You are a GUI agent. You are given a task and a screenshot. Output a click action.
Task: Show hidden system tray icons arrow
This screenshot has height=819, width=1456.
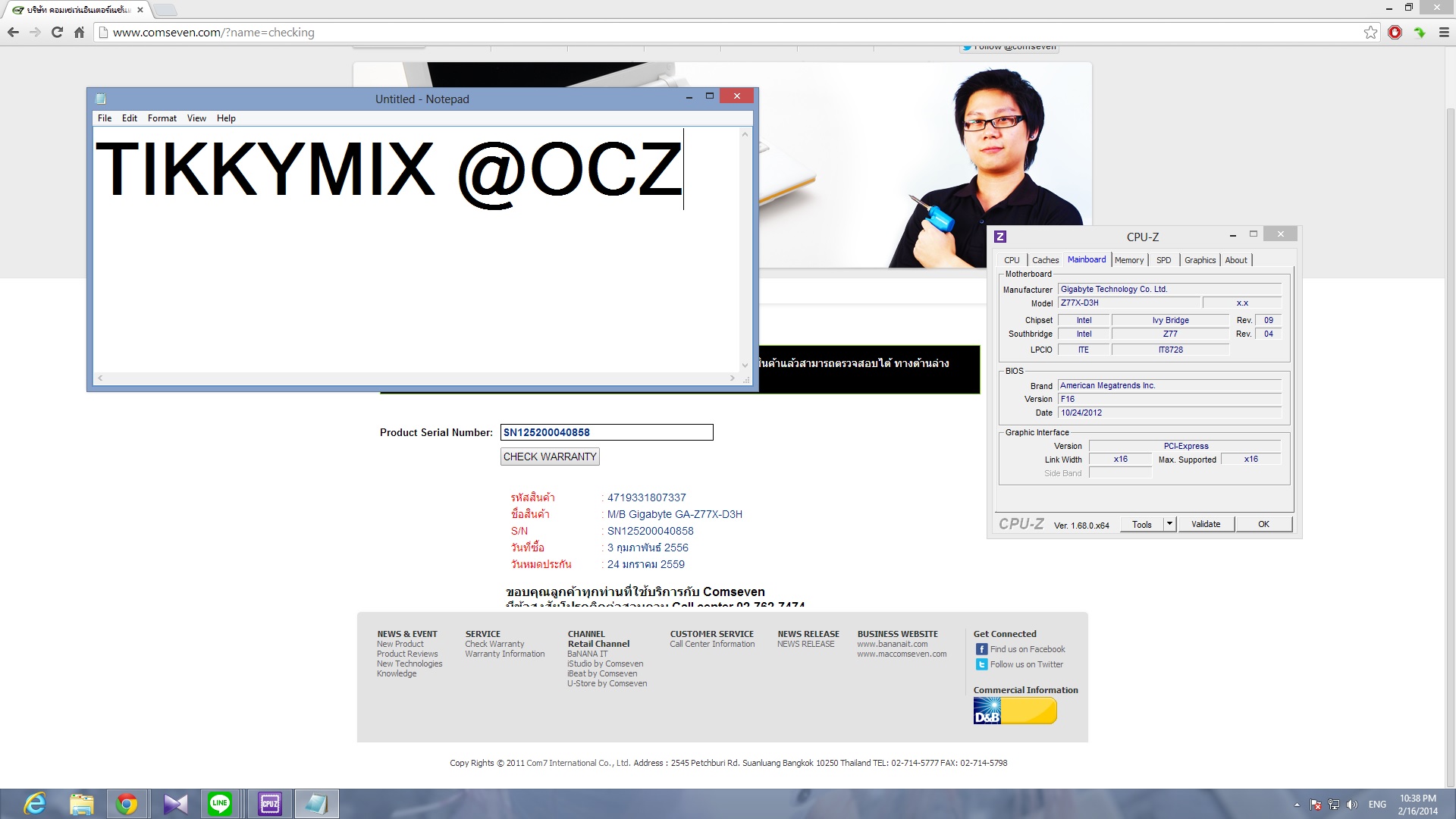1297,805
